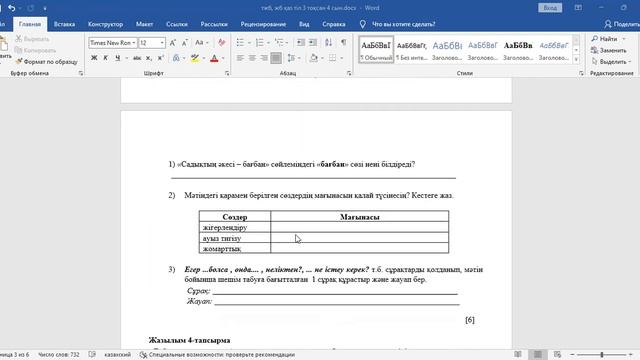Screen dimensions: 640x360
Task: Decrease paragraph indent
Action: (301, 43)
